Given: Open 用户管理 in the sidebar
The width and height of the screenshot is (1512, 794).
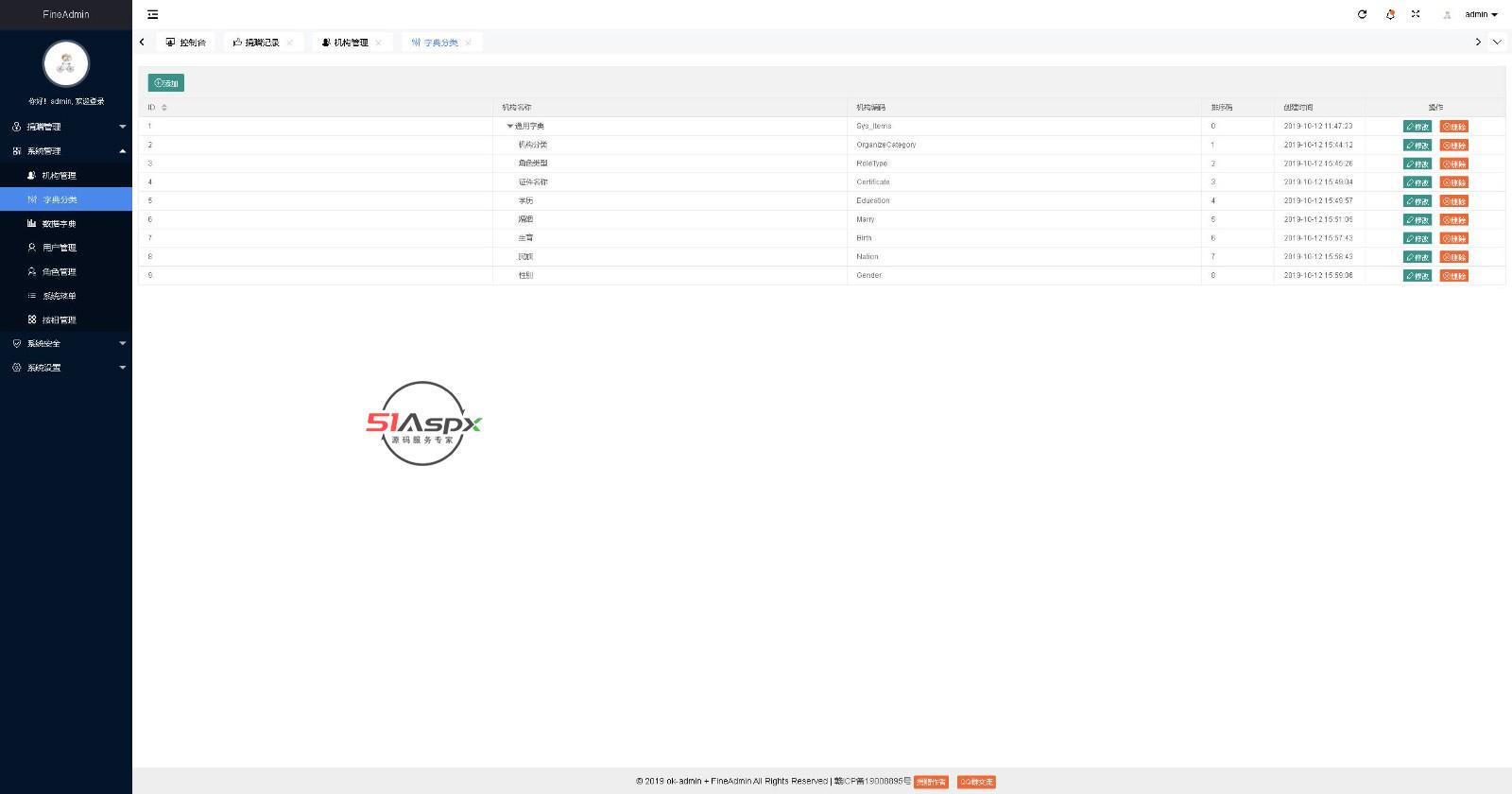Looking at the screenshot, I should pos(66,248).
